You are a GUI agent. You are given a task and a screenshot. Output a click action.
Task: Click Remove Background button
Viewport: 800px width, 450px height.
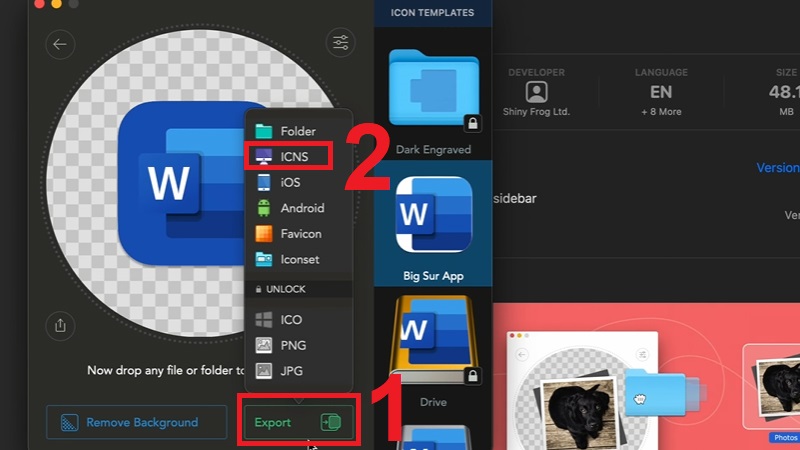pos(137,422)
